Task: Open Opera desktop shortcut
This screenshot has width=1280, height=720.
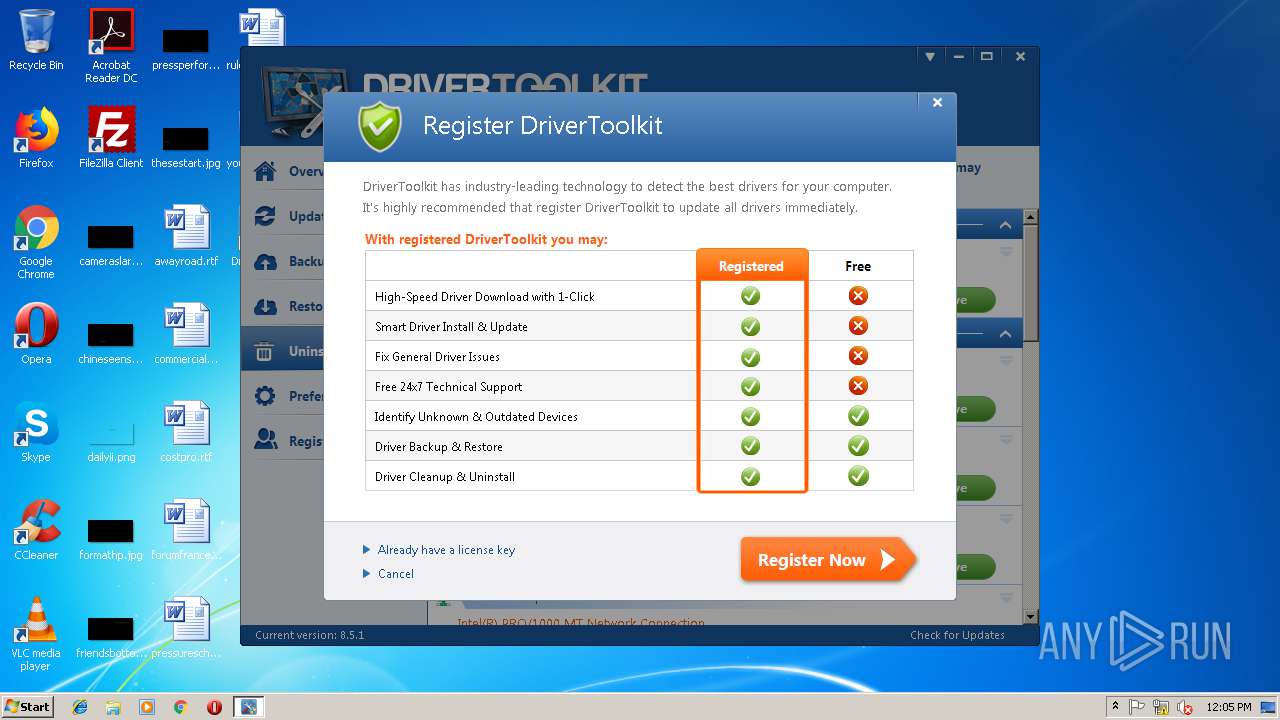Action: pos(36,334)
